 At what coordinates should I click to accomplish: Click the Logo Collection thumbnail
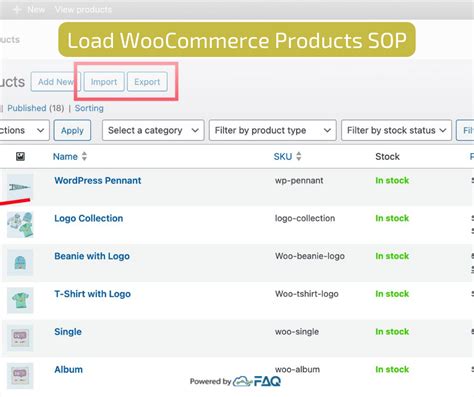pyautogui.click(x=20, y=225)
